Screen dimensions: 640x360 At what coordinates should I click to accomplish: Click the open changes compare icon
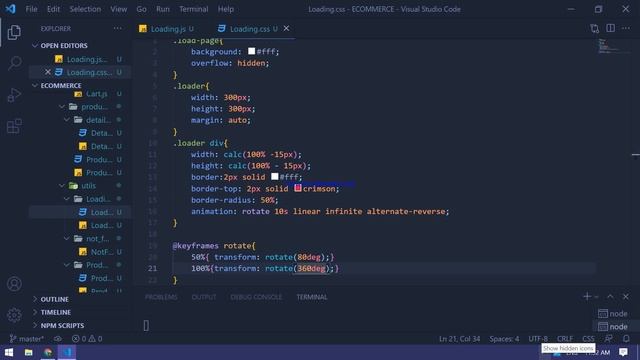click(595, 29)
